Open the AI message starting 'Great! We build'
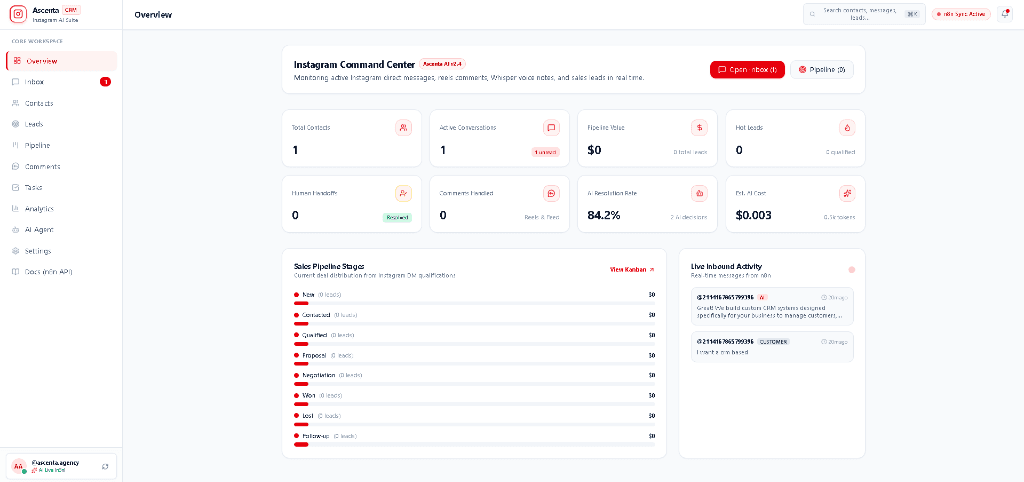 pyautogui.click(x=772, y=306)
